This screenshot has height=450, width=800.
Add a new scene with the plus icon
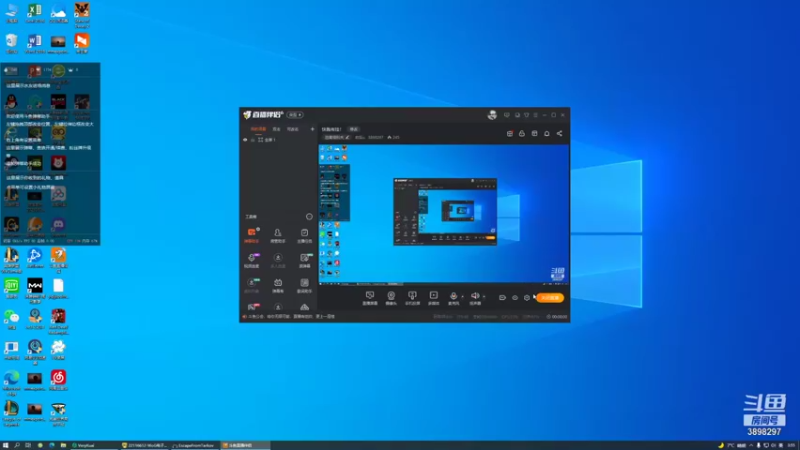coord(312,129)
